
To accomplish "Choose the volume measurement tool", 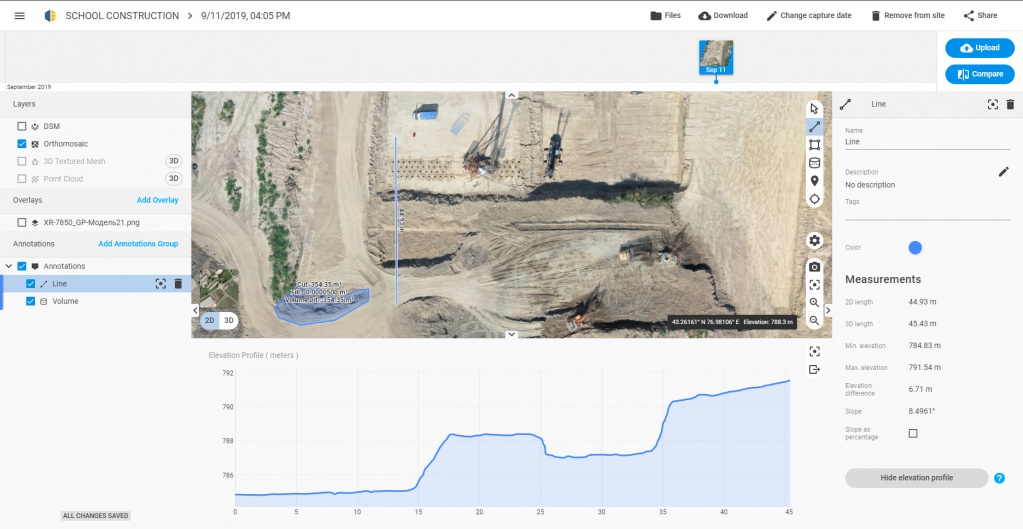I will coord(814,163).
